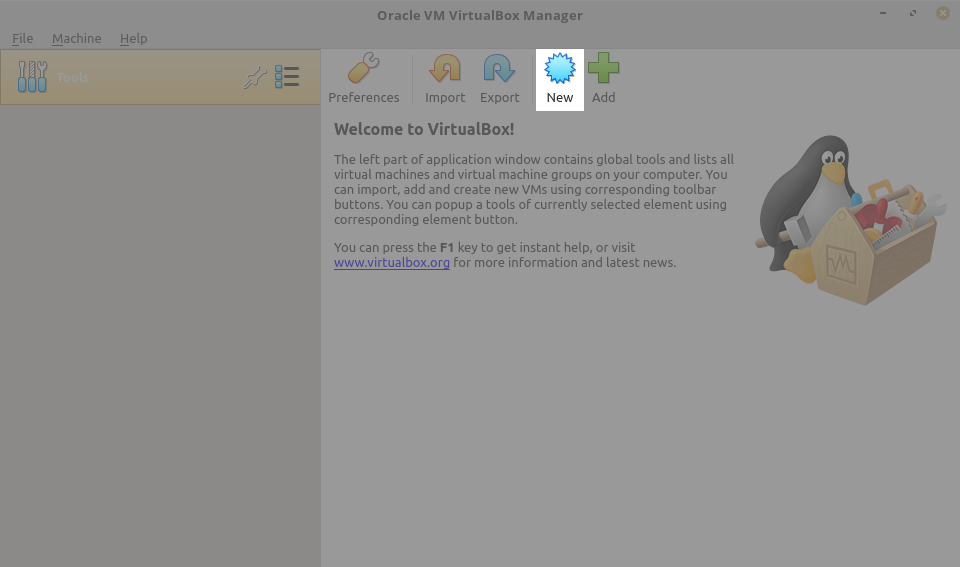The height and width of the screenshot is (567, 960).
Task: Create a new VM with New button
Action: 560,80
